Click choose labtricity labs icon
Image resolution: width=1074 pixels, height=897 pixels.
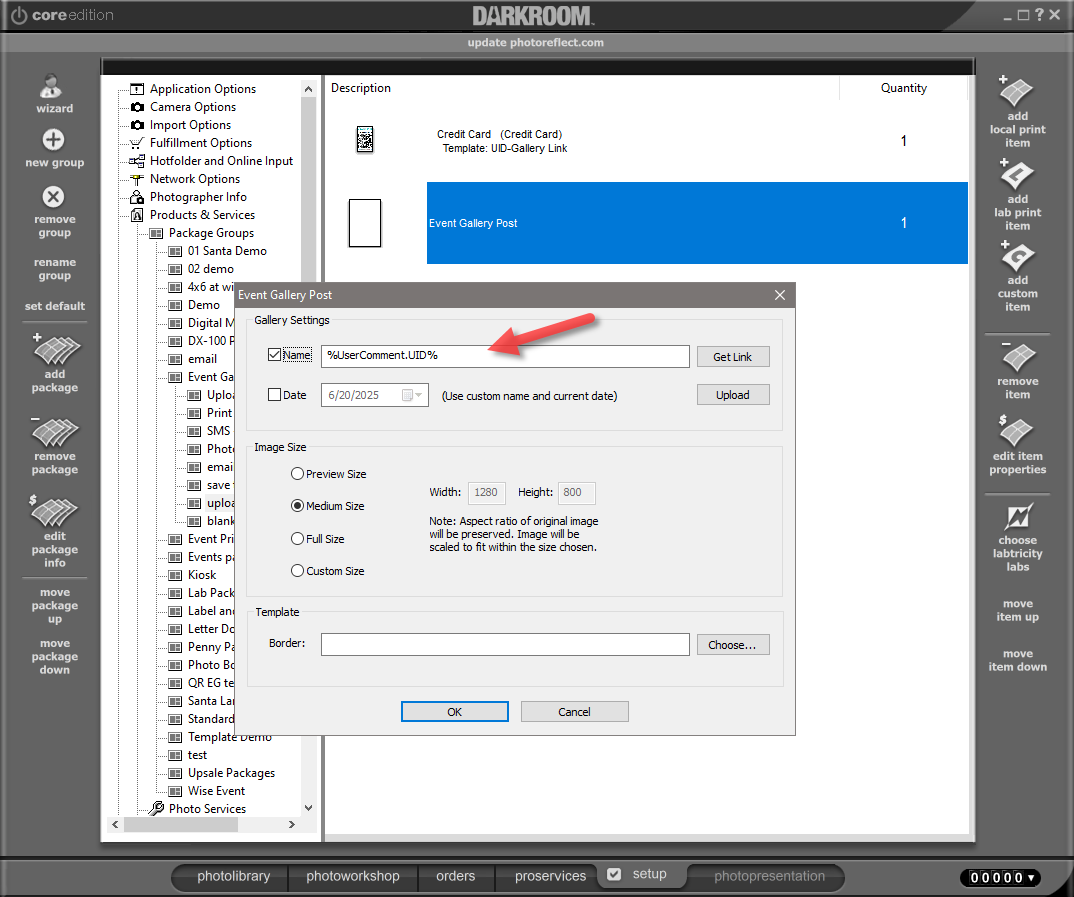point(1018,518)
